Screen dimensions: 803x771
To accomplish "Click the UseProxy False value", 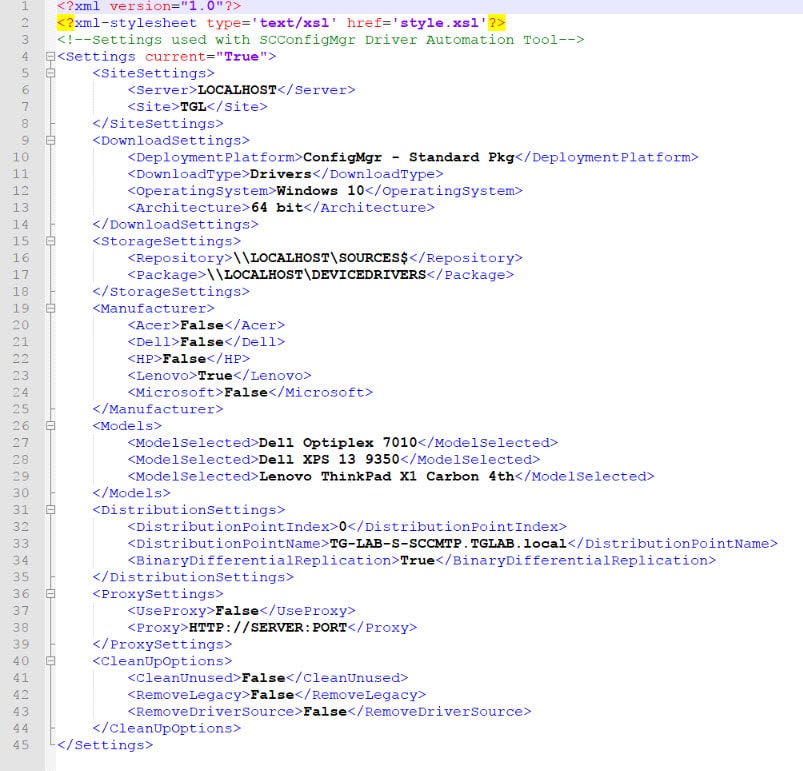I will click(237, 611).
